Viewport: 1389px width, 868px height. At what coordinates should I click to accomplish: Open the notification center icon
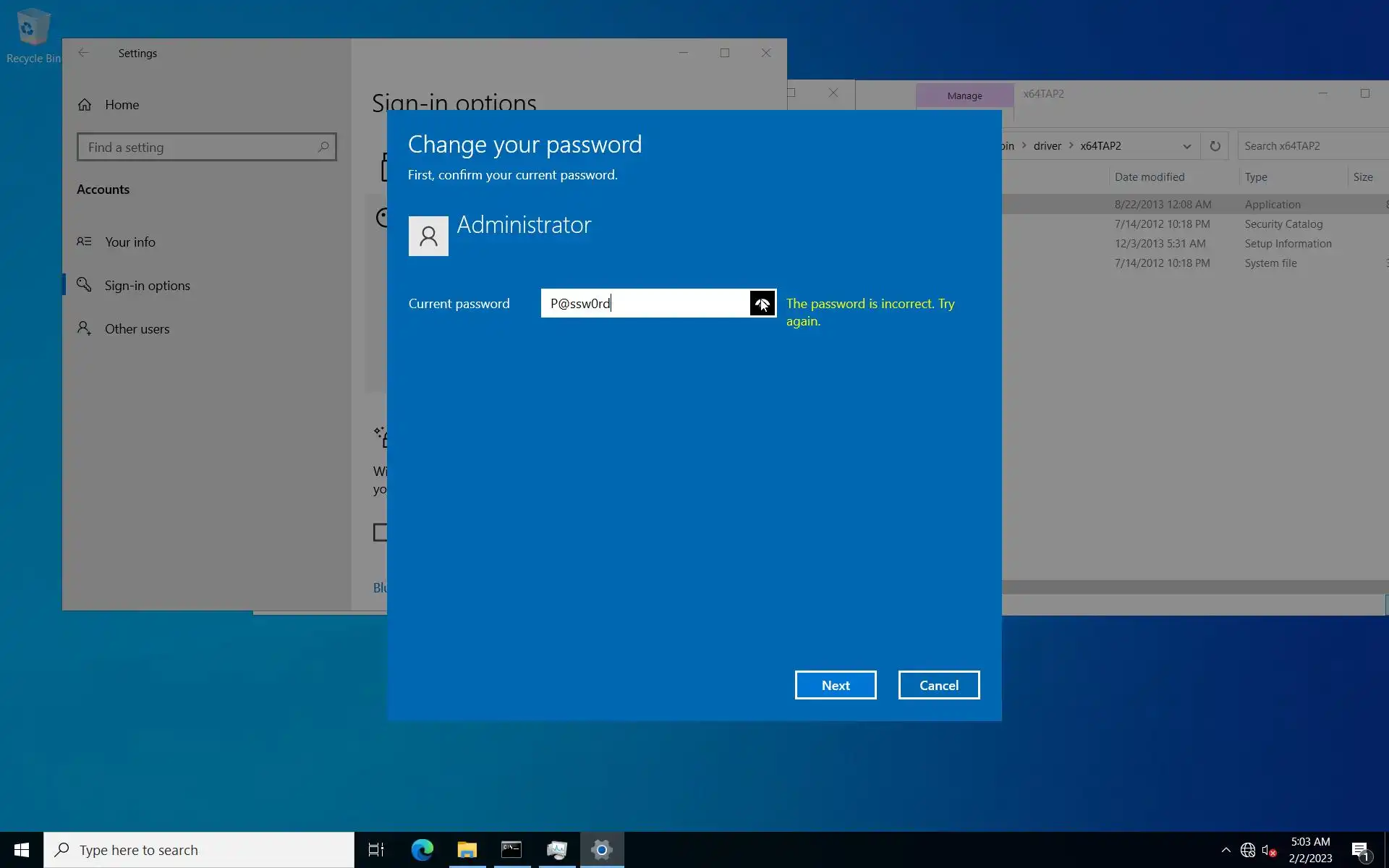point(1360,850)
